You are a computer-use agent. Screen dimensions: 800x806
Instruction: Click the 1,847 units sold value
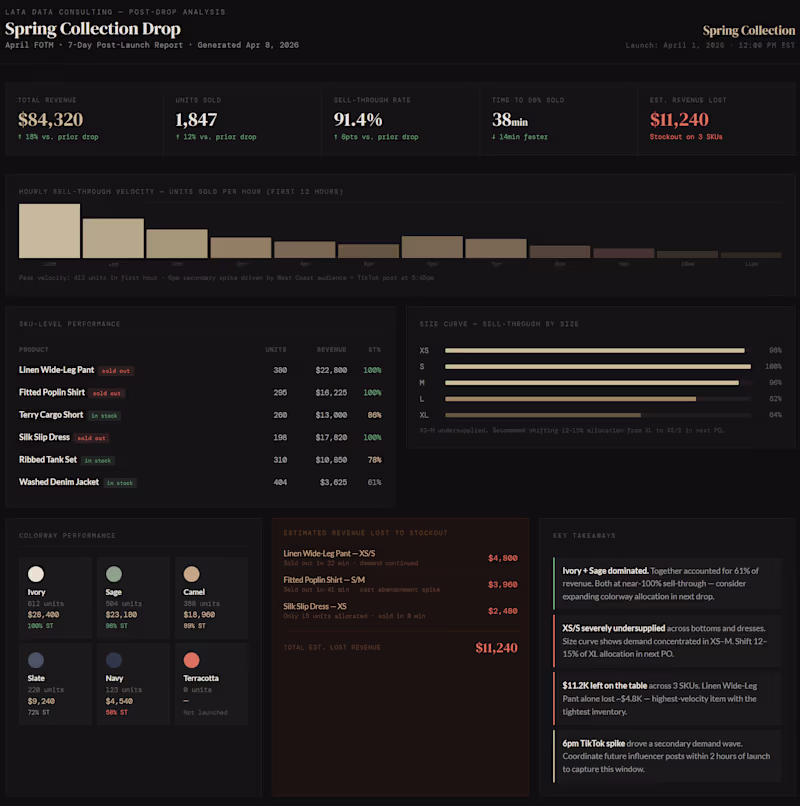(x=196, y=120)
